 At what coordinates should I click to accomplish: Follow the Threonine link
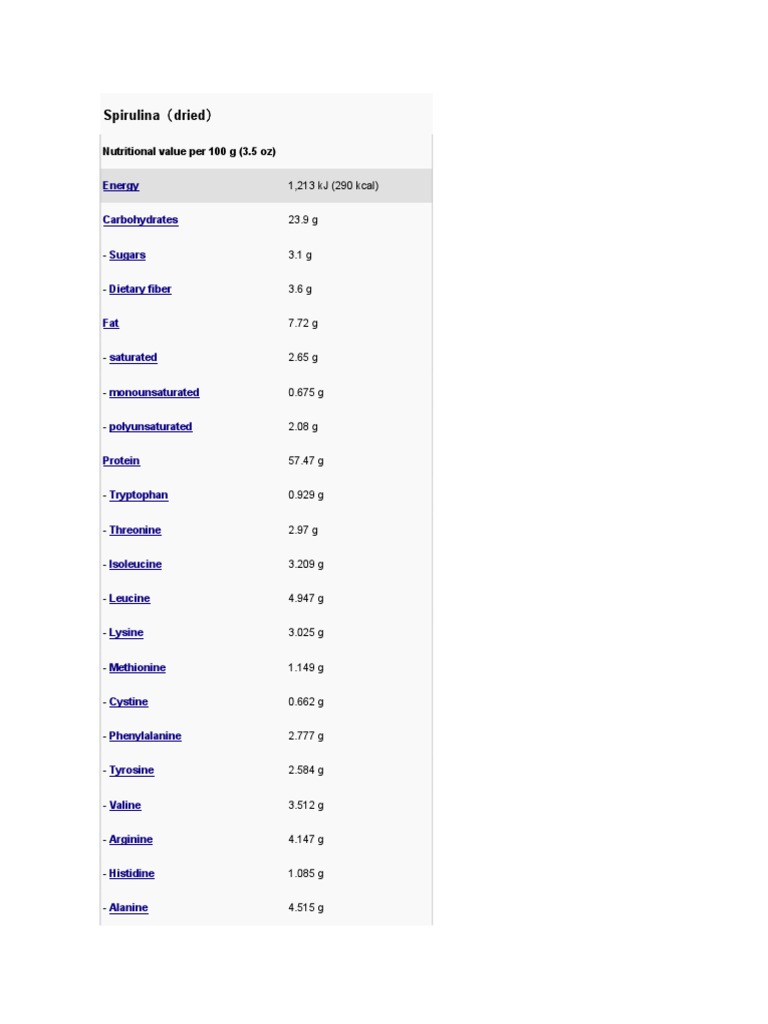click(x=135, y=530)
